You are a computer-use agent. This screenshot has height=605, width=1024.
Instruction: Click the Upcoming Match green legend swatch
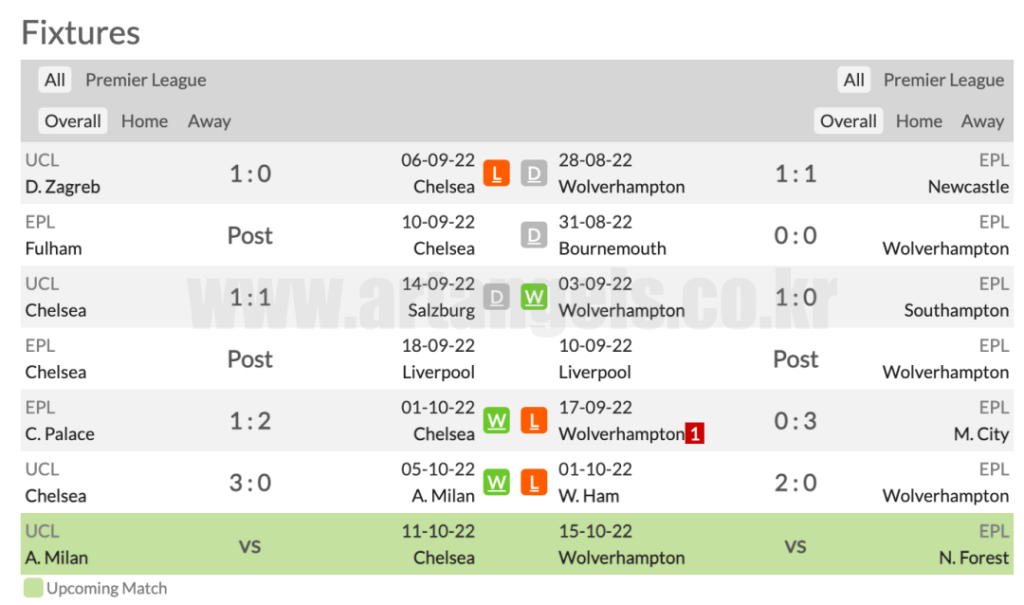tap(33, 588)
